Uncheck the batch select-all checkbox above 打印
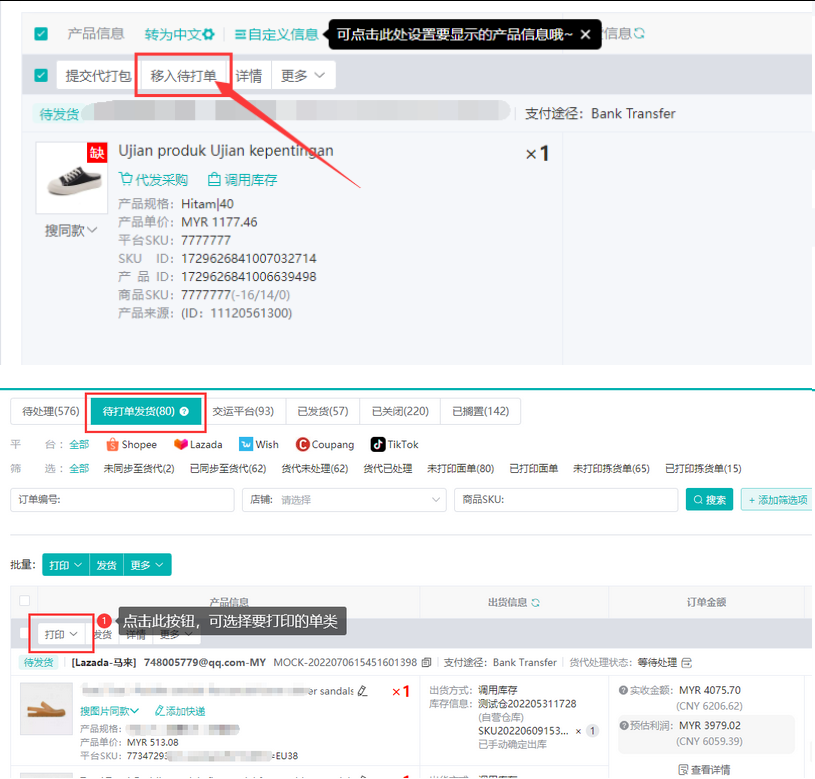The image size is (815, 779). click(x=25, y=601)
